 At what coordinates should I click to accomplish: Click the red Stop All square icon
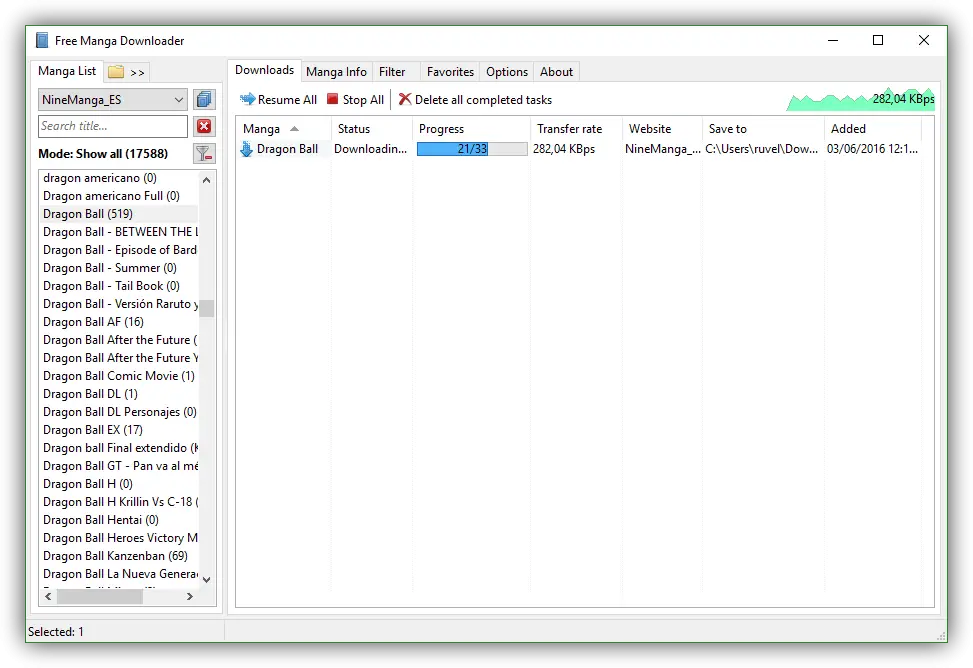point(333,99)
